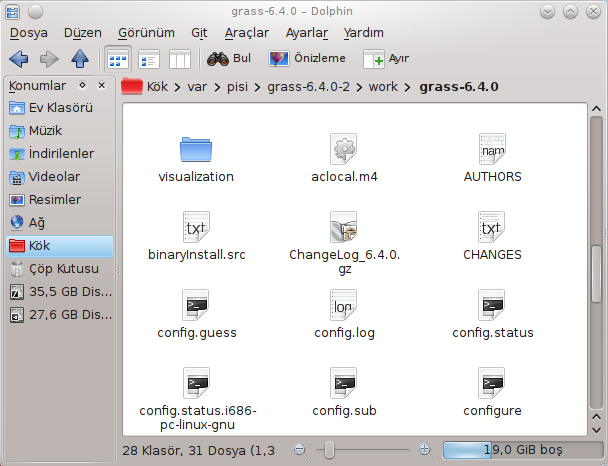608x466 pixels.
Task: Open Ev Klasörü in places panel
Action: pos(60,108)
